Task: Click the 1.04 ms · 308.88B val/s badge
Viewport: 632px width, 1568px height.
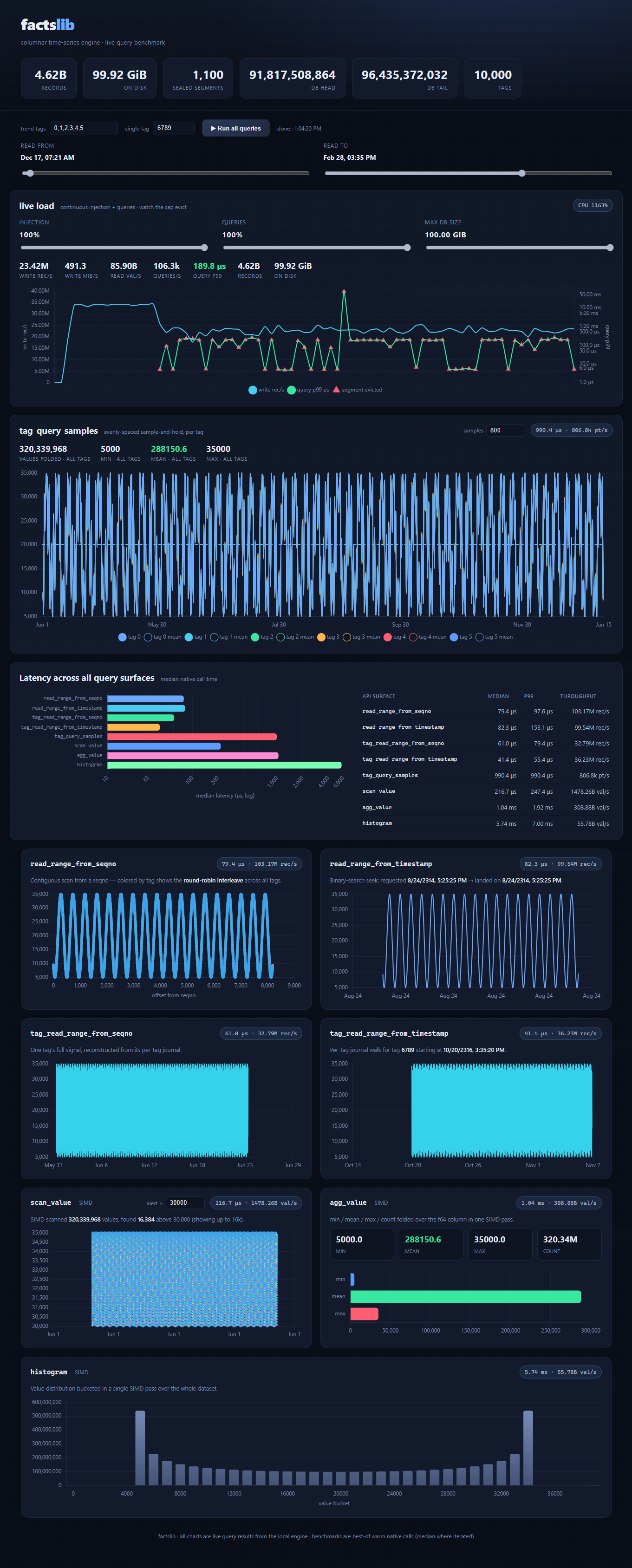Action: (x=558, y=1203)
